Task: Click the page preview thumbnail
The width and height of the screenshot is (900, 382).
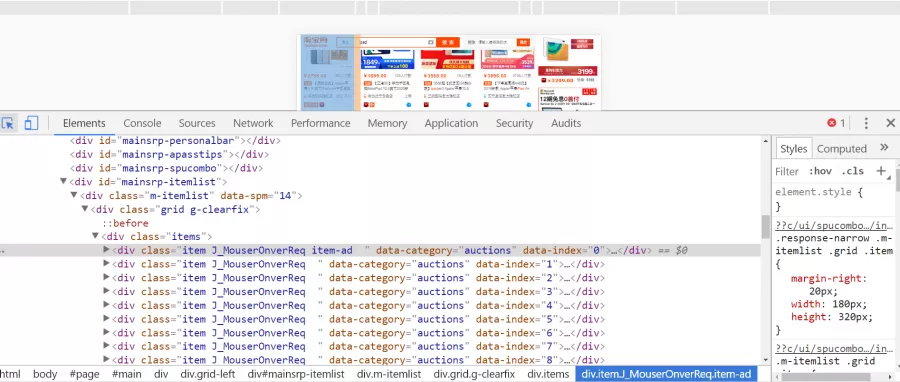Action: [449, 72]
